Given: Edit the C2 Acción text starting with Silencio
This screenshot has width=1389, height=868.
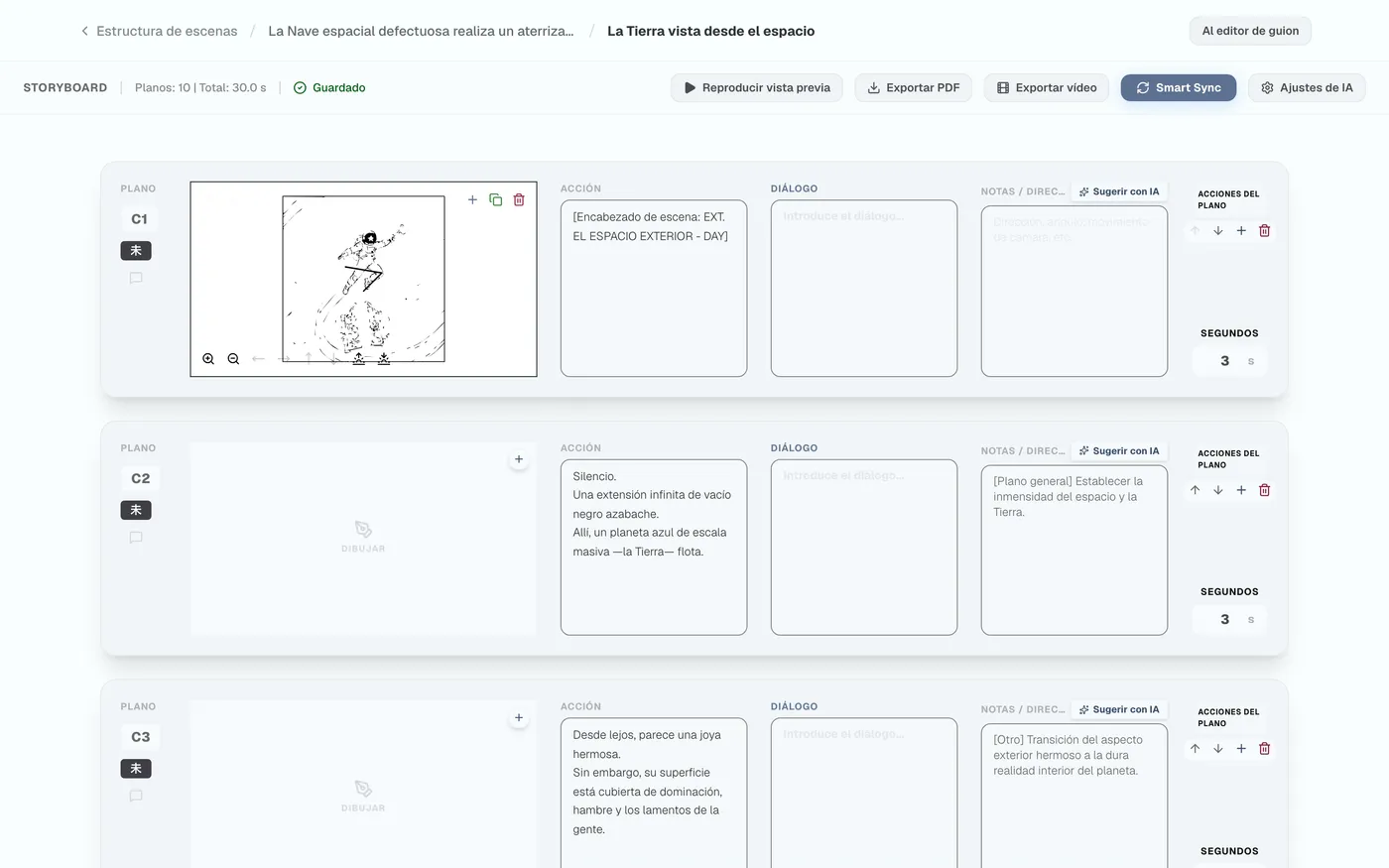Looking at the screenshot, I should coord(654,548).
